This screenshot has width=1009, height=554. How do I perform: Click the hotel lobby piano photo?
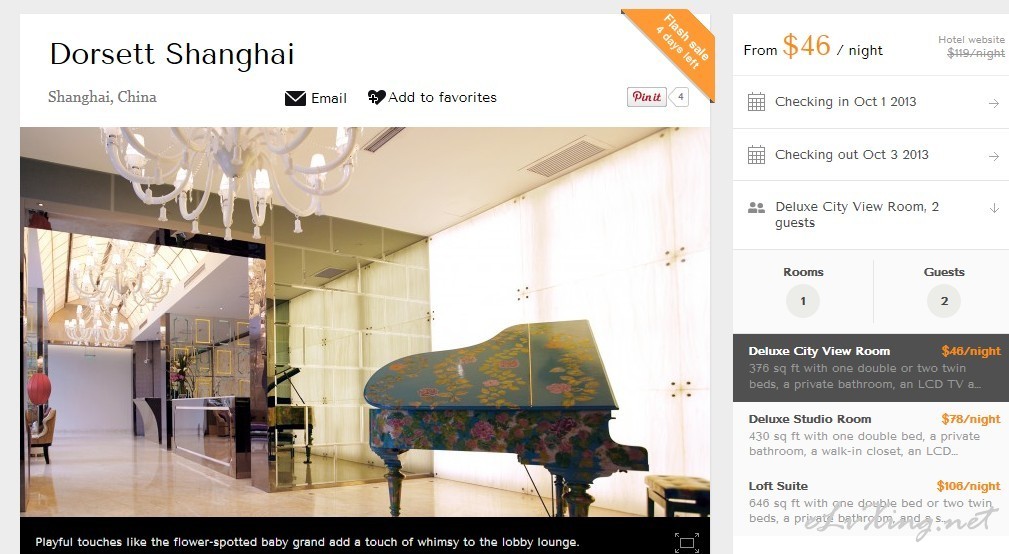tap(365, 322)
